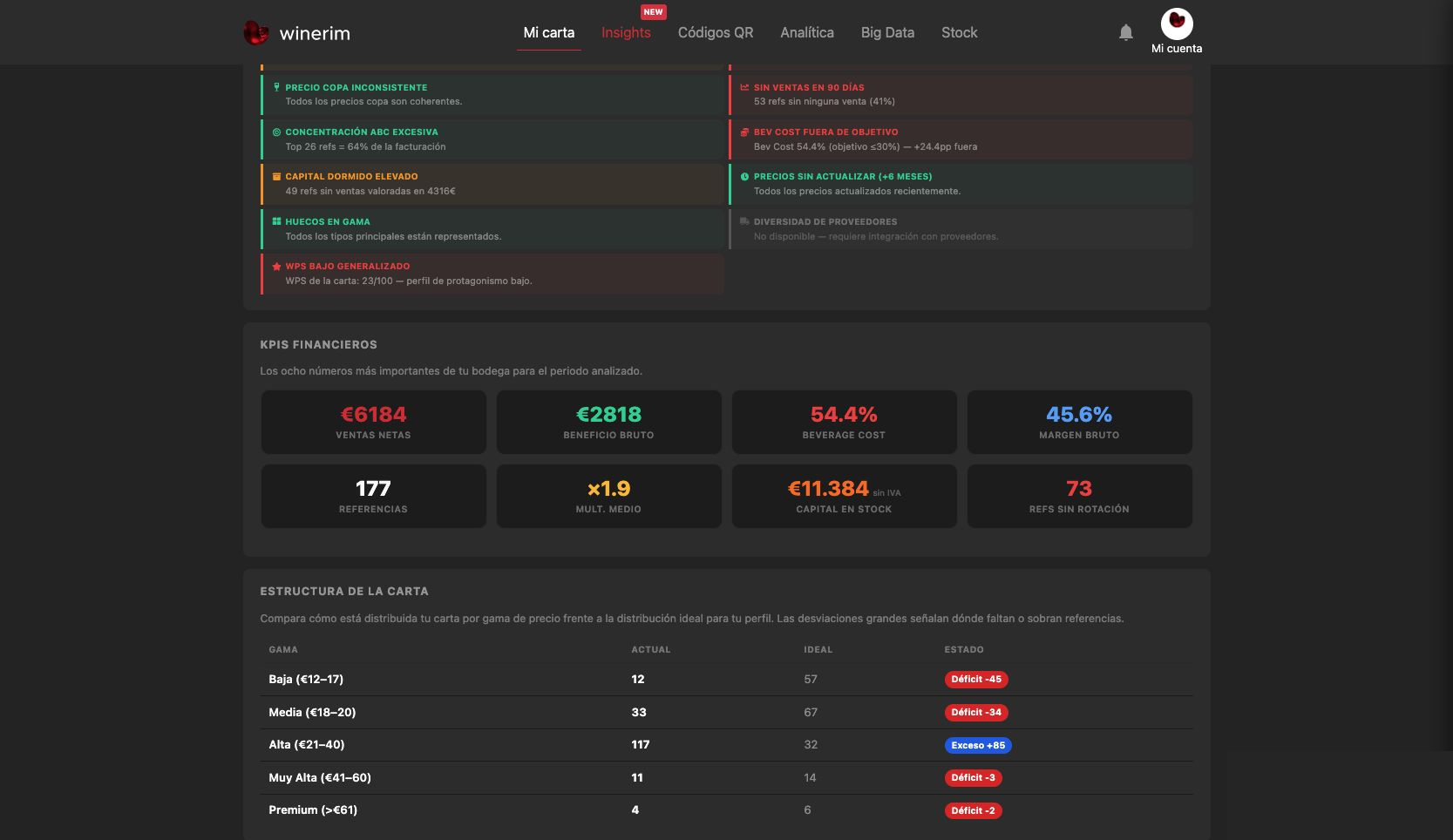Select the Margen bruto 45.6% KPI card
This screenshot has width=1453, height=840.
point(1080,422)
